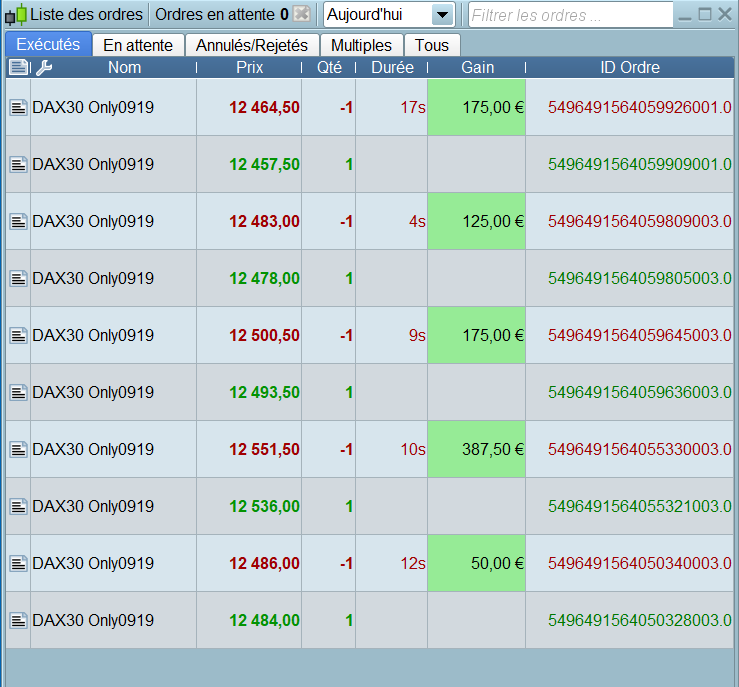This screenshot has width=739, height=687.
Task: Open the Aujourd'hui period dropdown
Action: coord(389,15)
